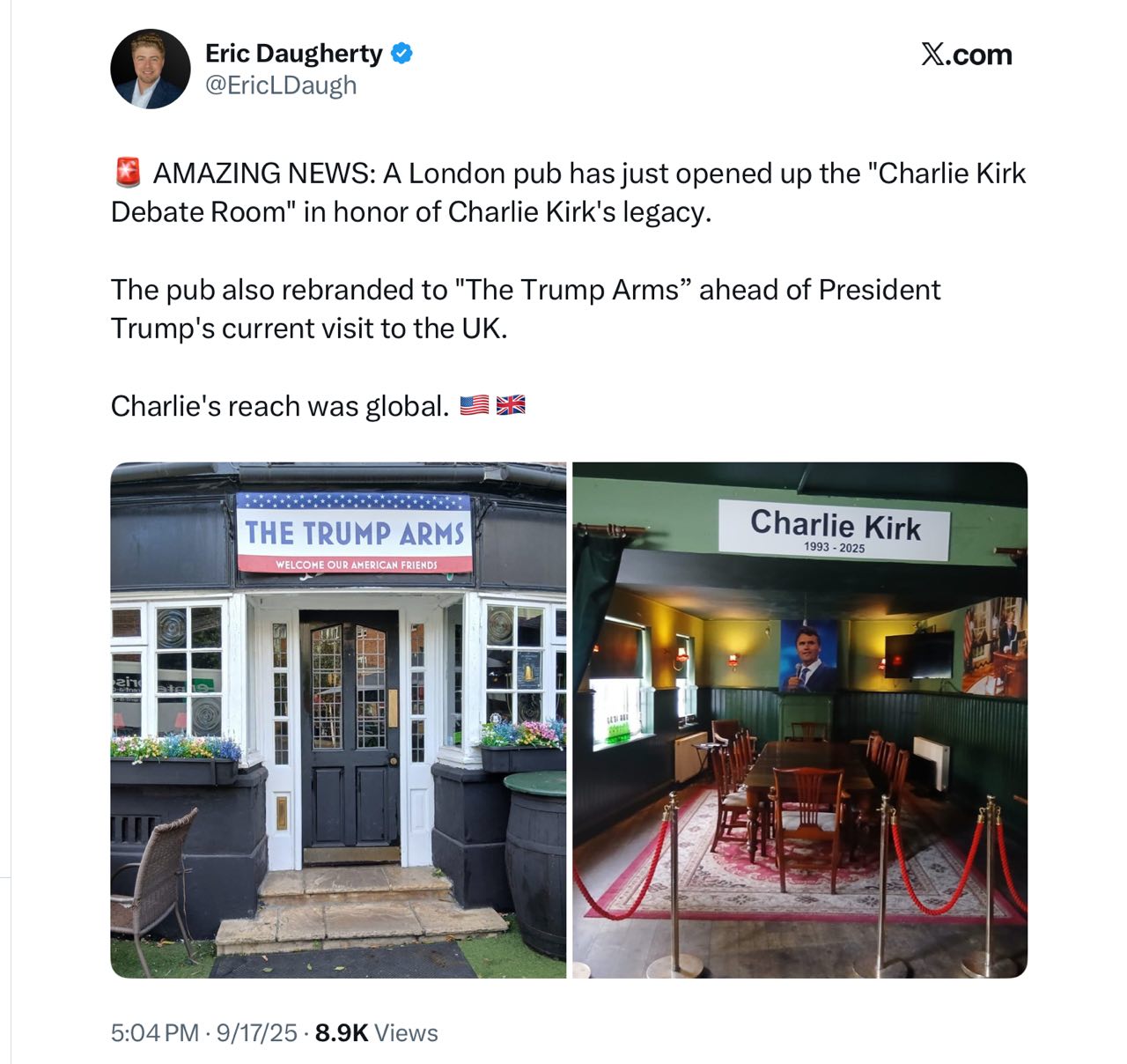The width and height of the screenshot is (1127, 1064).
Task: Click the "AMAZING NEWS" tweet text
Action: tap(569, 192)
